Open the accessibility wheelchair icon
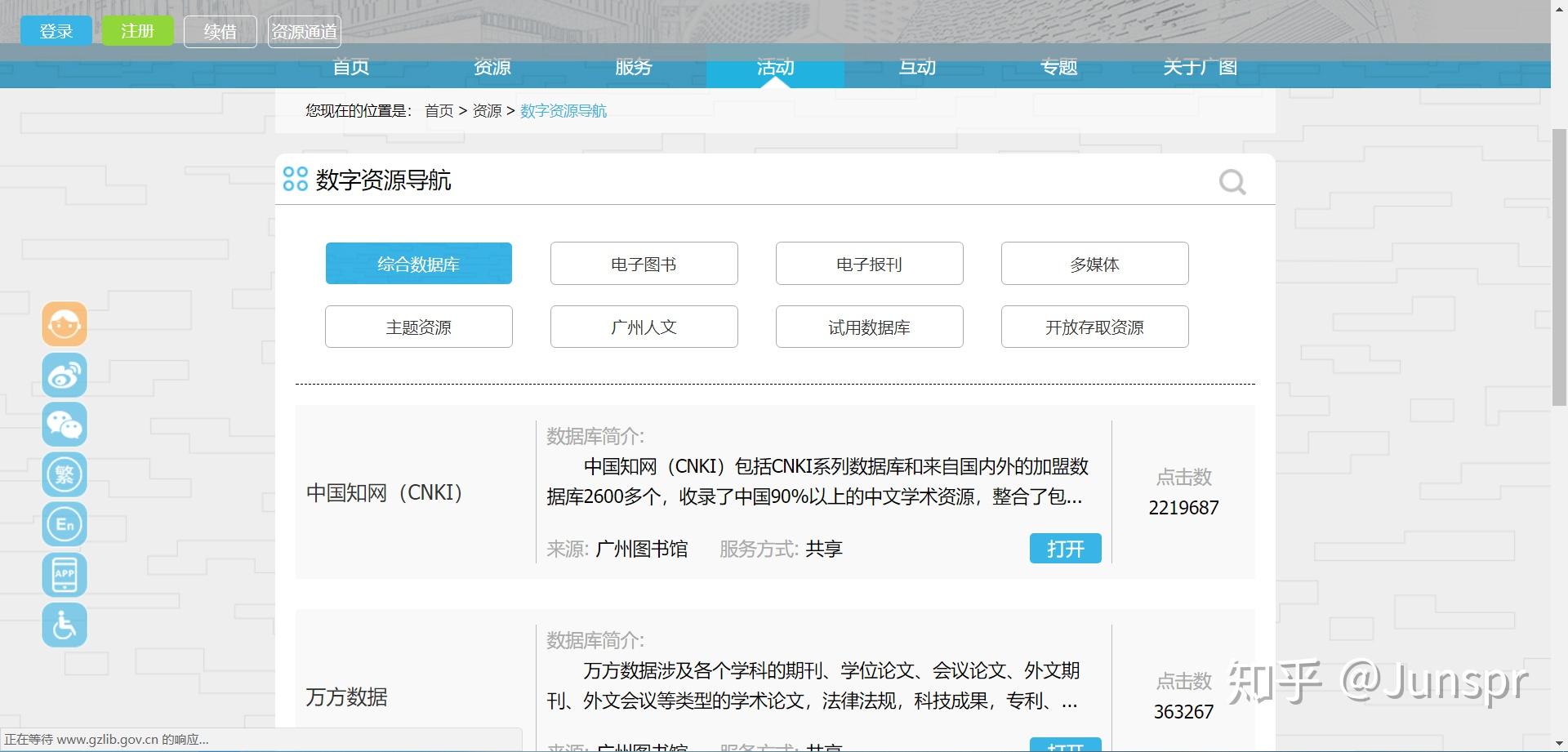 [x=65, y=625]
